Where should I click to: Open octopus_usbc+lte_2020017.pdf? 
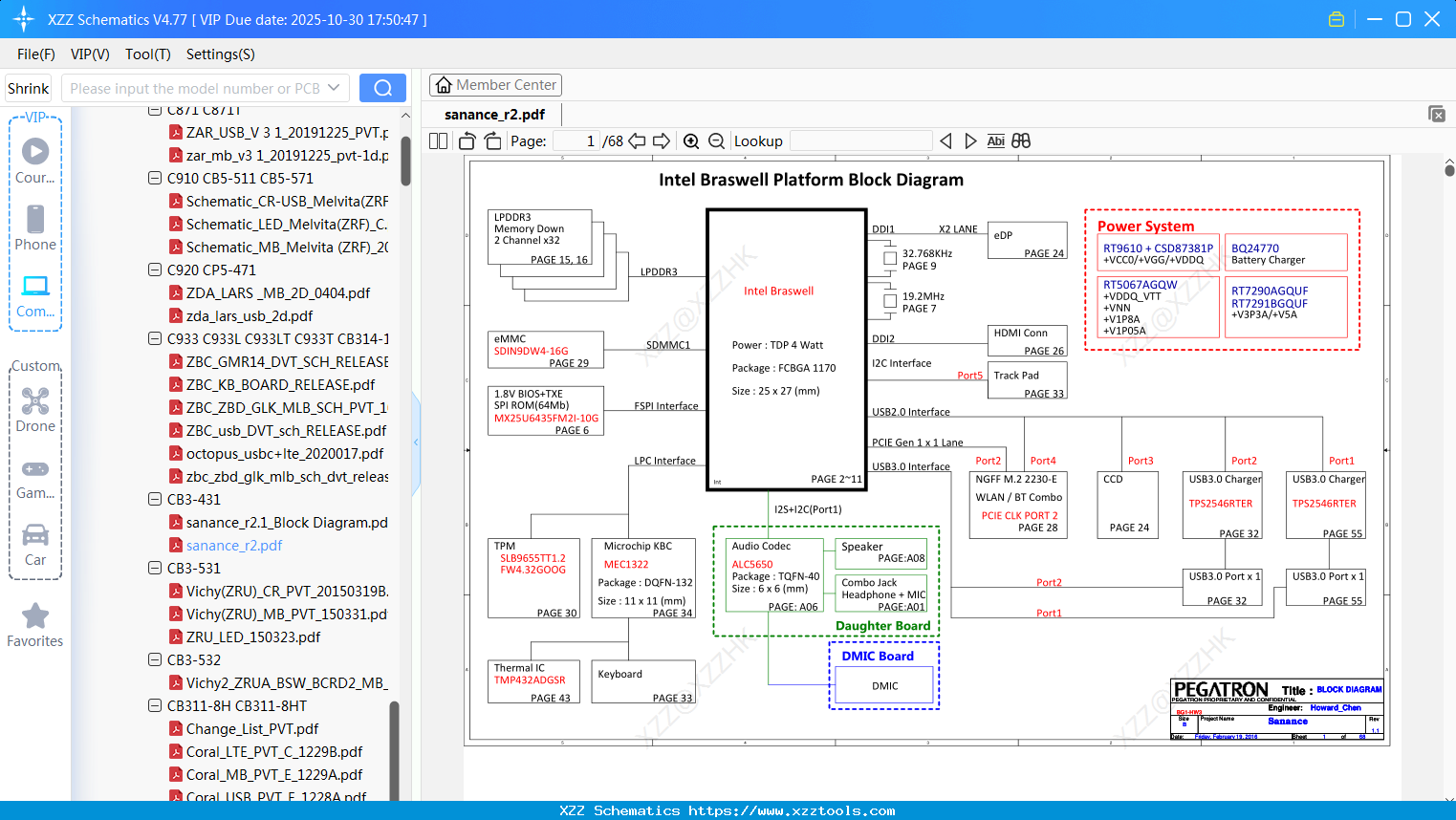[285, 454]
